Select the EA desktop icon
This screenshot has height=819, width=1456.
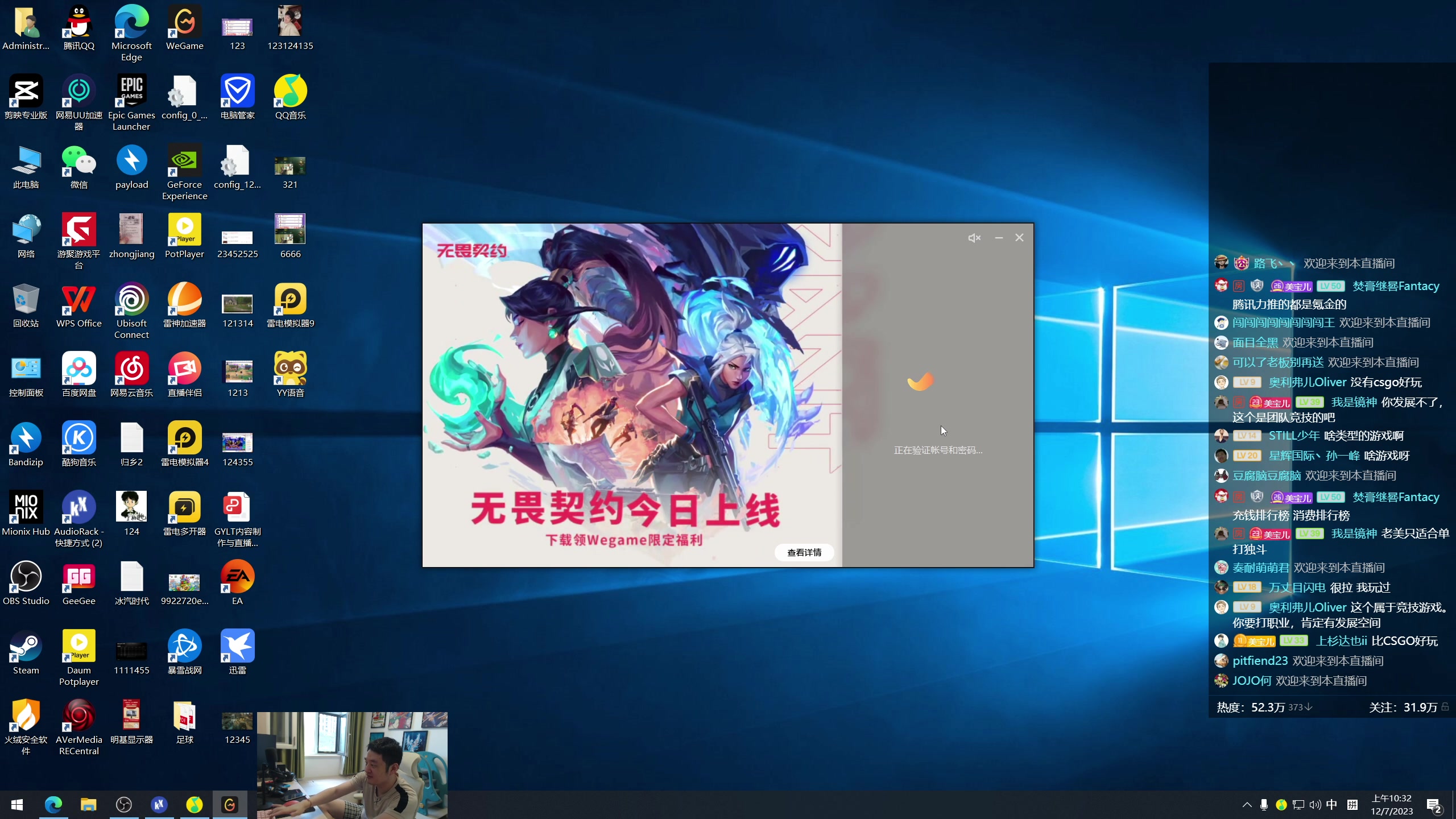pos(237,583)
